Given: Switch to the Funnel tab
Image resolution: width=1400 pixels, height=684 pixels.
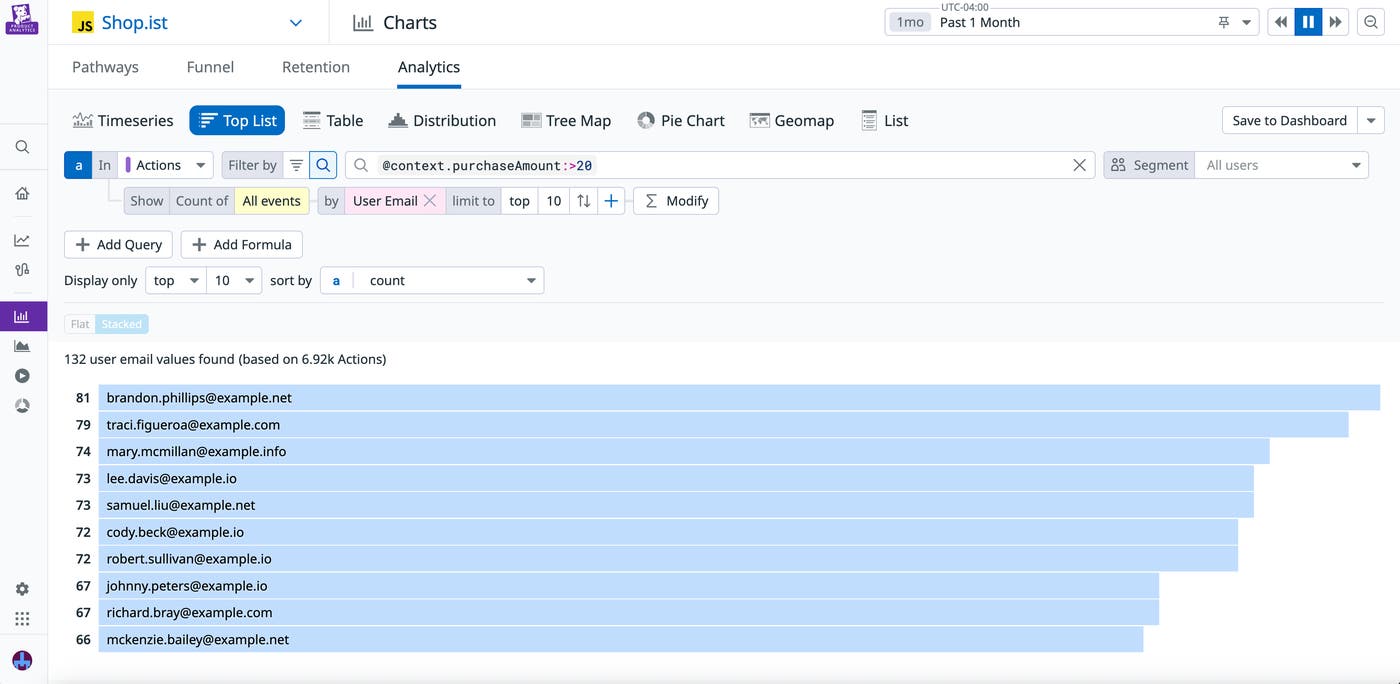Looking at the screenshot, I should point(210,67).
